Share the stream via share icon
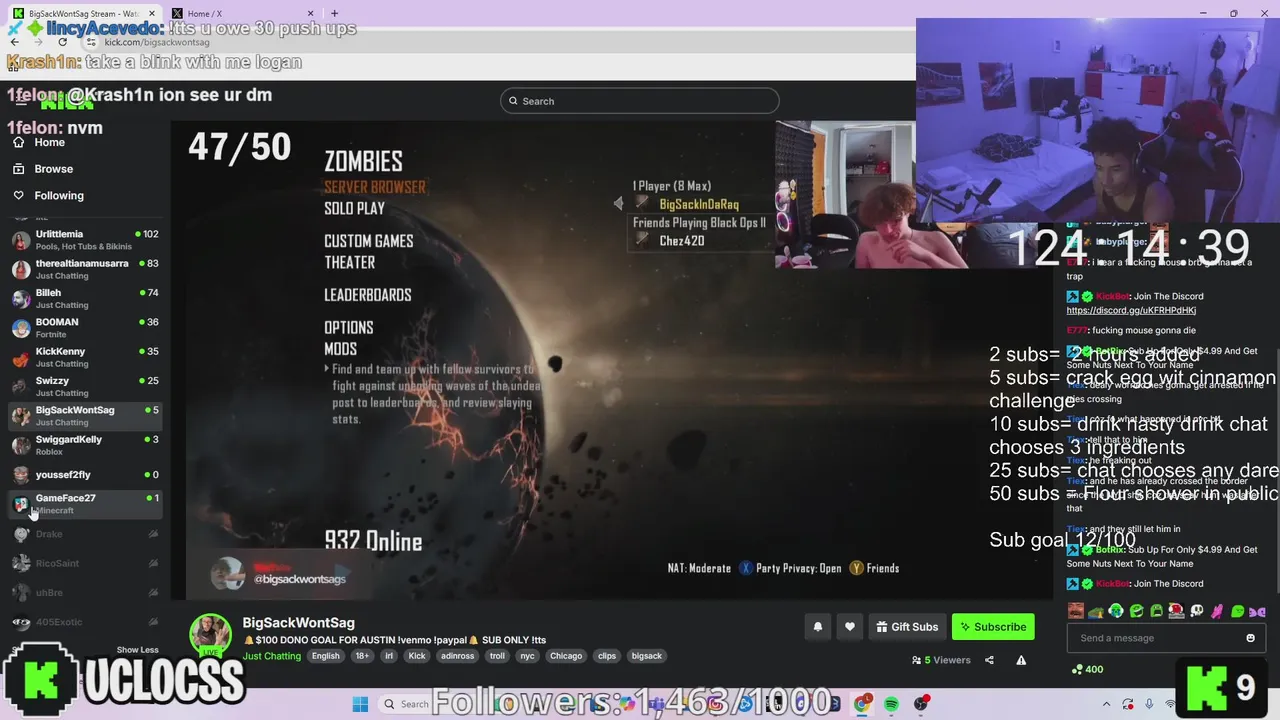 pos(989,660)
